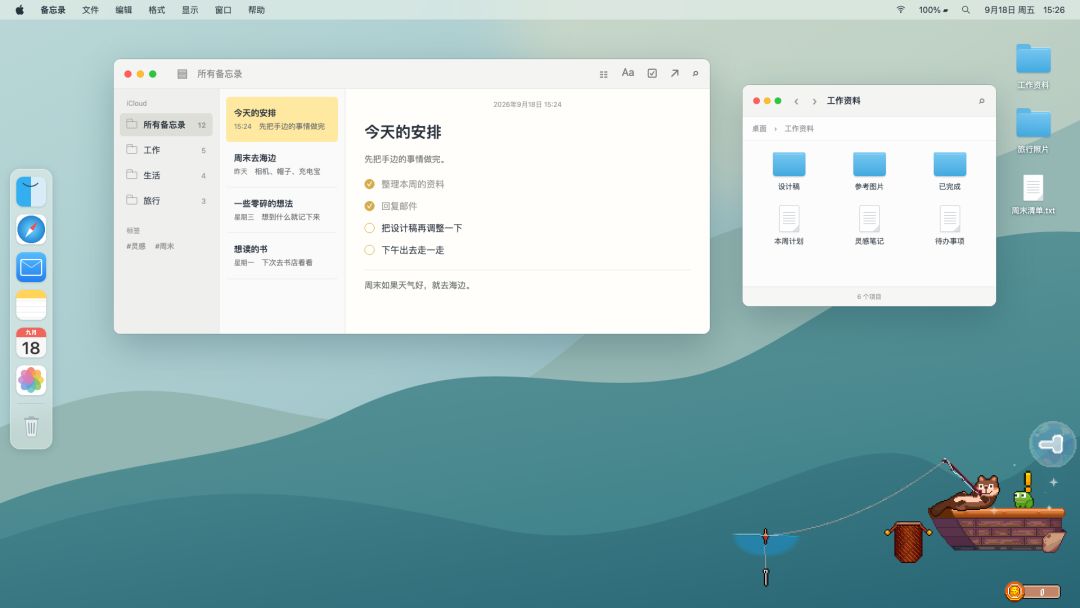Launch Safari from the Dock
The image size is (1080, 608).
coord(31,229)
